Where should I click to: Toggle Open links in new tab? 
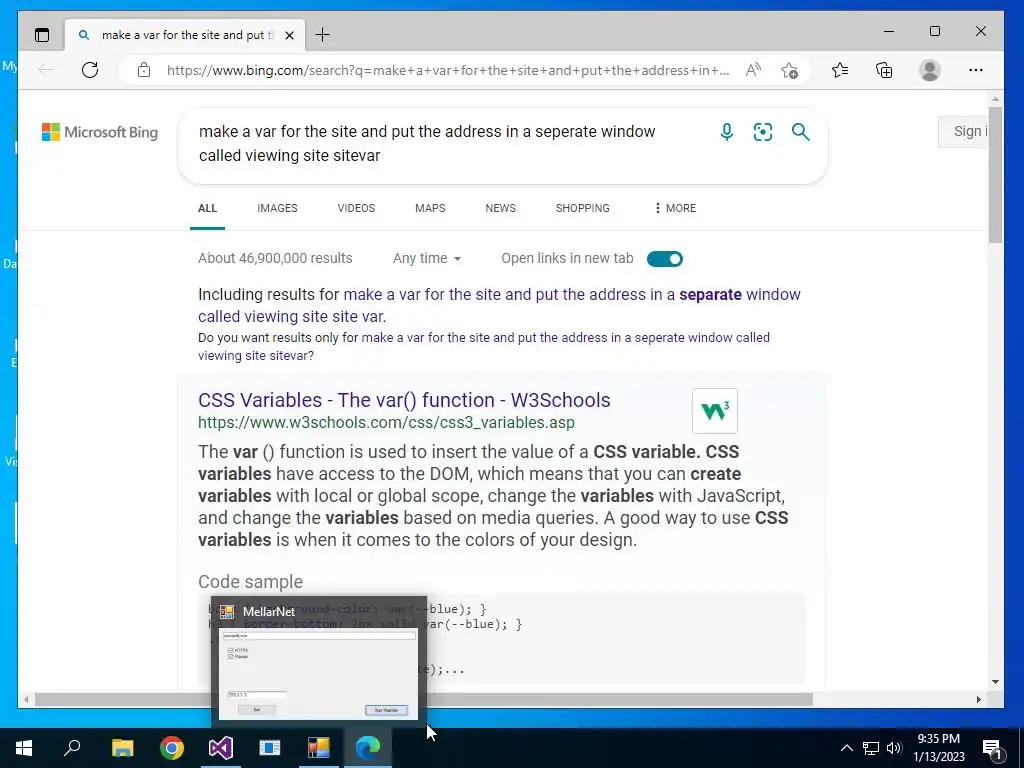click(x=665, y=259)
